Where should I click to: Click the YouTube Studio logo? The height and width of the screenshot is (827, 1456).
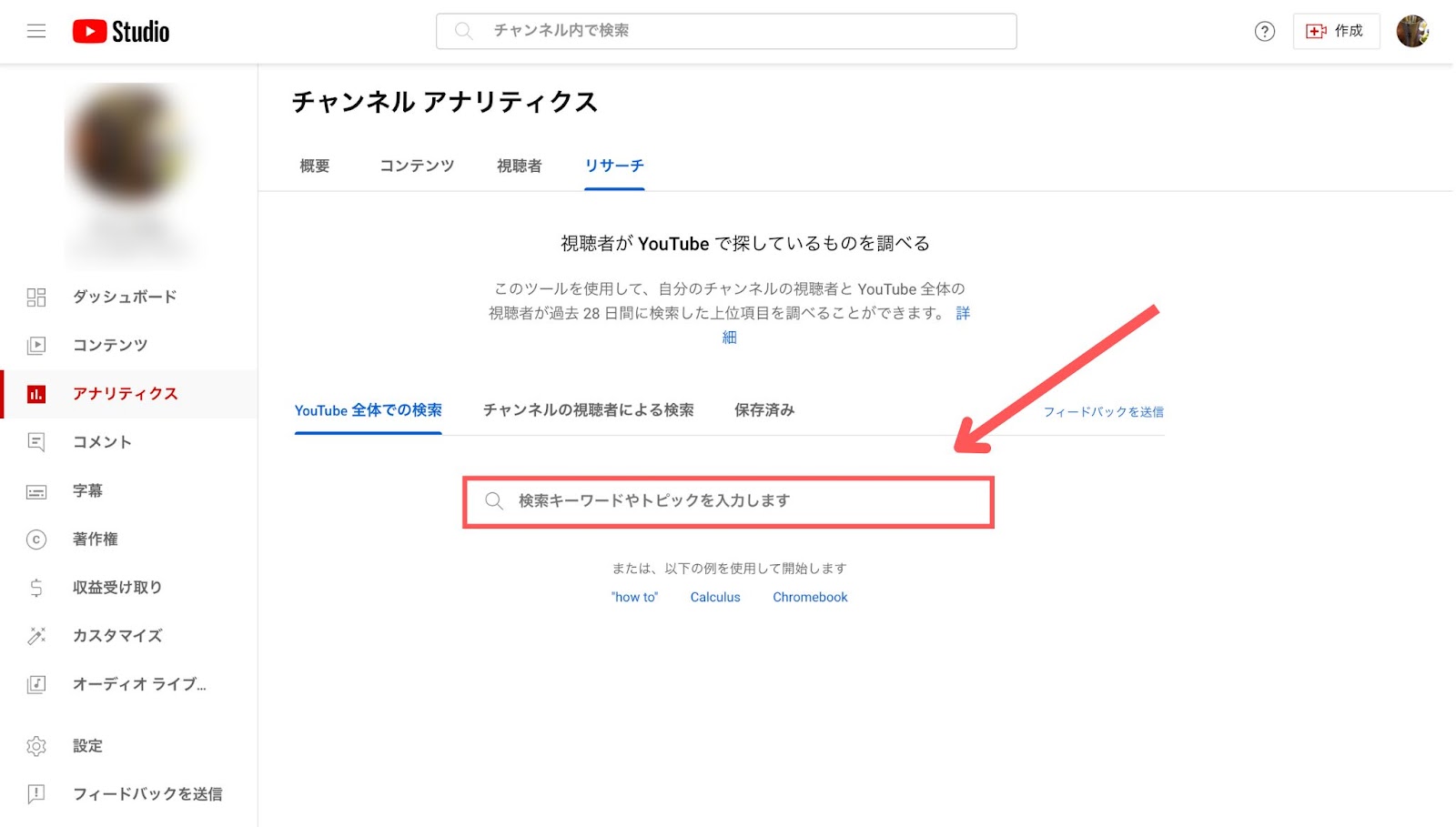tap(121, 32)
